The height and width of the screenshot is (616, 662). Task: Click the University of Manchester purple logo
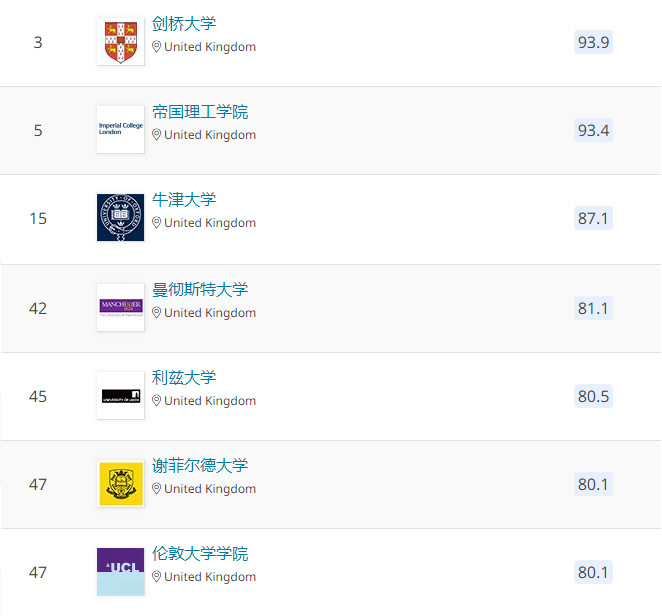tap(120, 306)
